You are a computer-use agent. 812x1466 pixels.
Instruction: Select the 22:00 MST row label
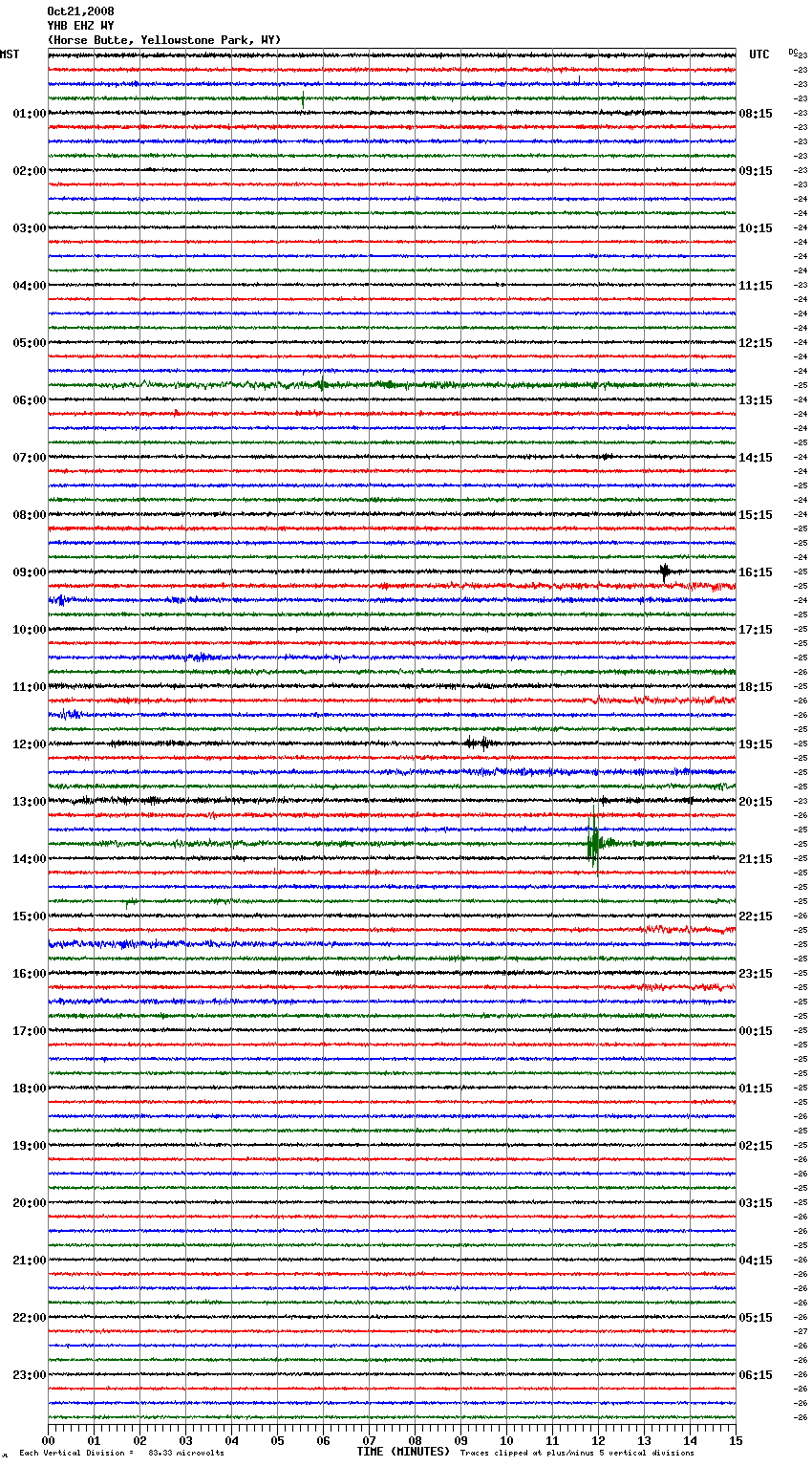click(x=30, y=1318)
